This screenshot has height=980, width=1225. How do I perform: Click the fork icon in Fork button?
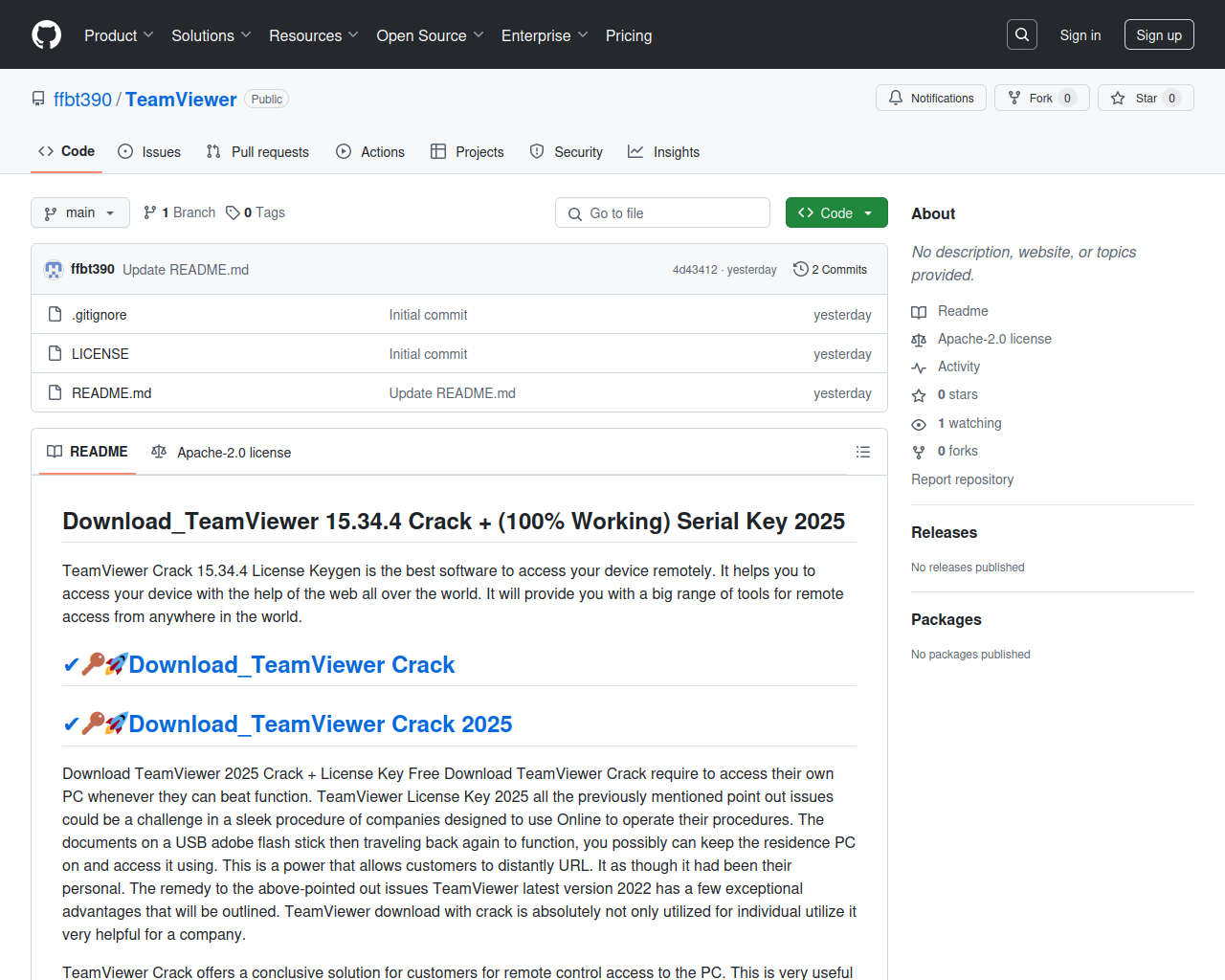tap(1014, 98)
